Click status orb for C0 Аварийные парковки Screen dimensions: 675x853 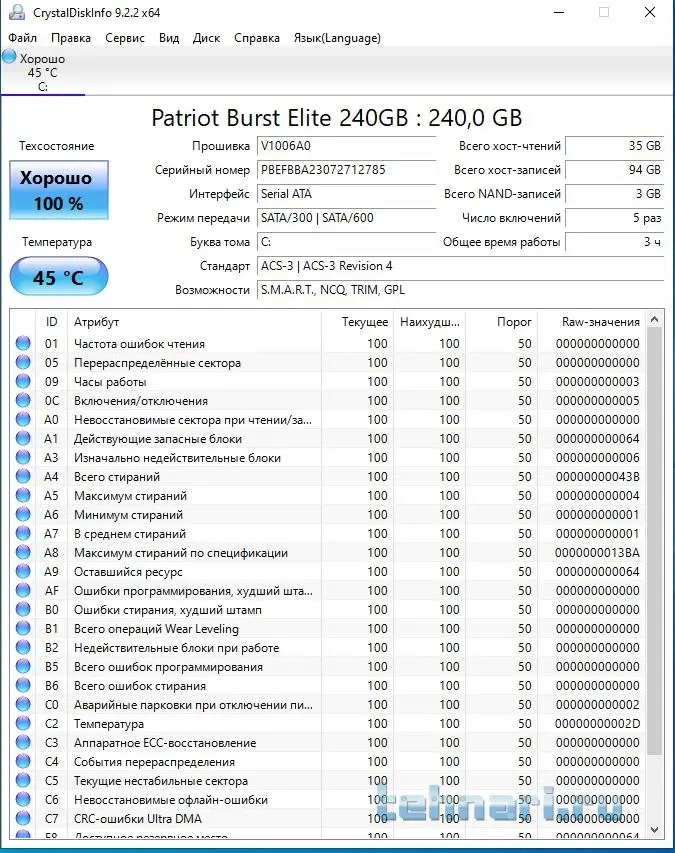(23, 704)
